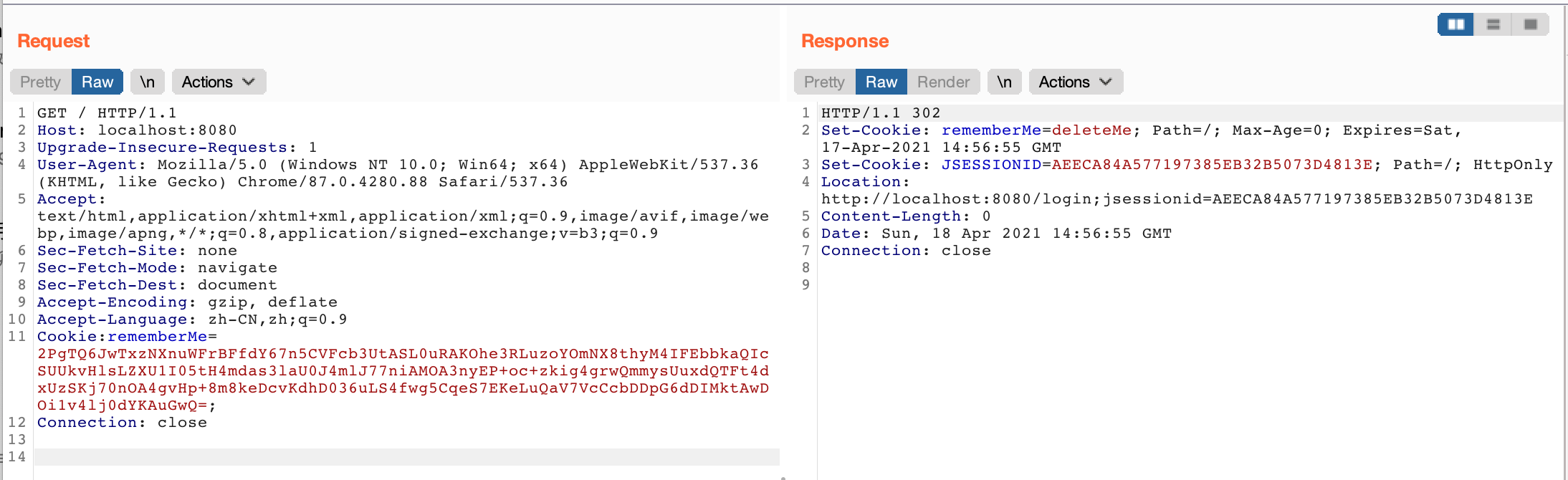Switch Request view to Pretty tab
The width and height of the screenshot is (1568, 480).
pyautogui.click(x=41, y=82)
